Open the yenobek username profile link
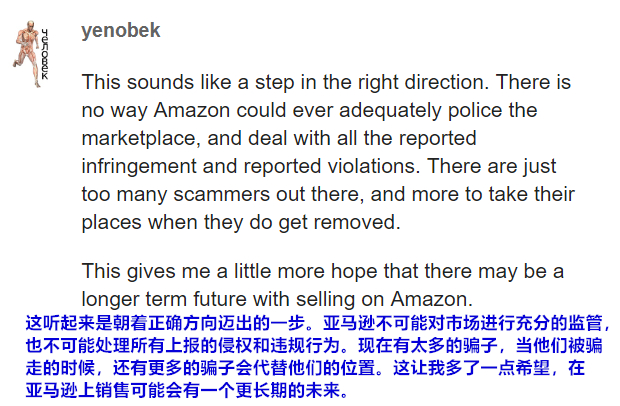Viewport: 620px width, 406px height. coord(121,30)
